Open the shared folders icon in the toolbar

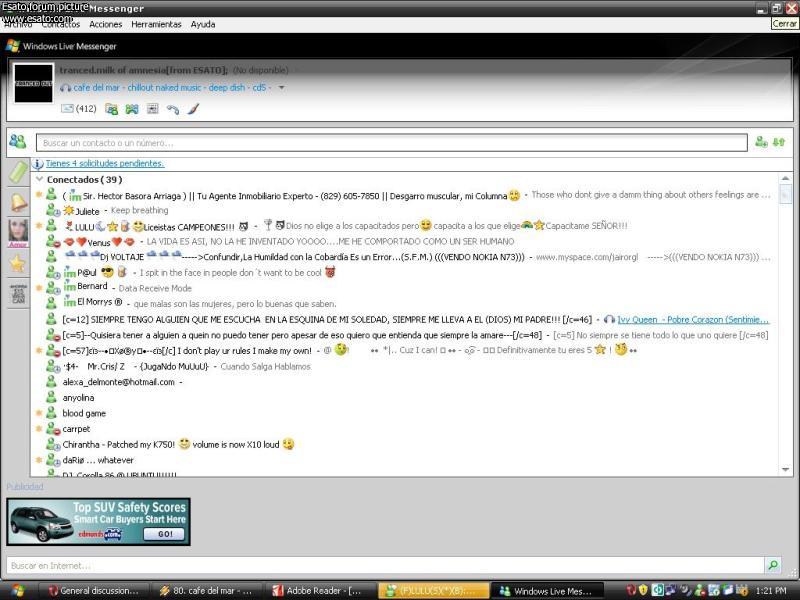click(111, 109)
